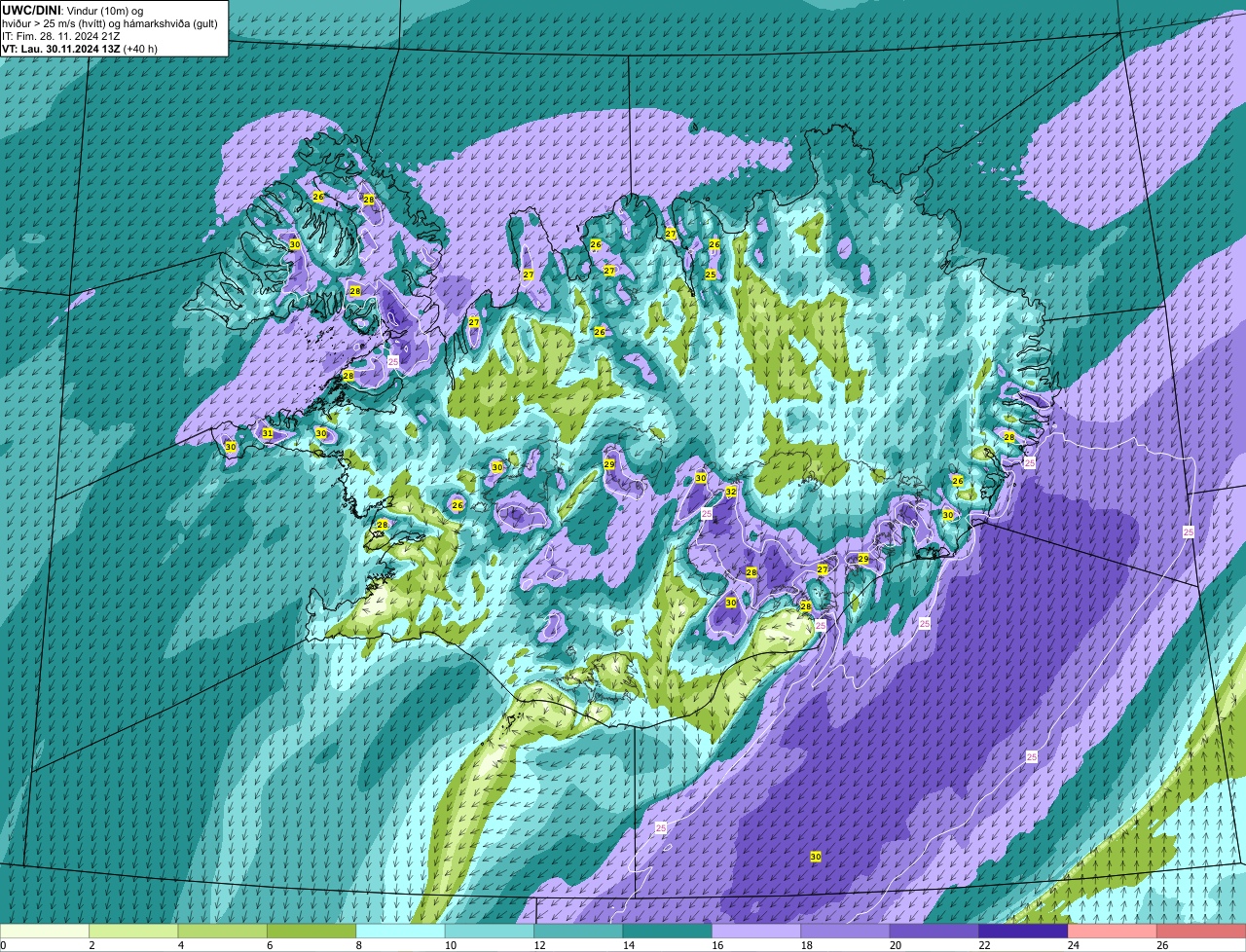Click the 10–12 m/s turquoise legend segment
The image size is (1246, 952).
[490, 932]
